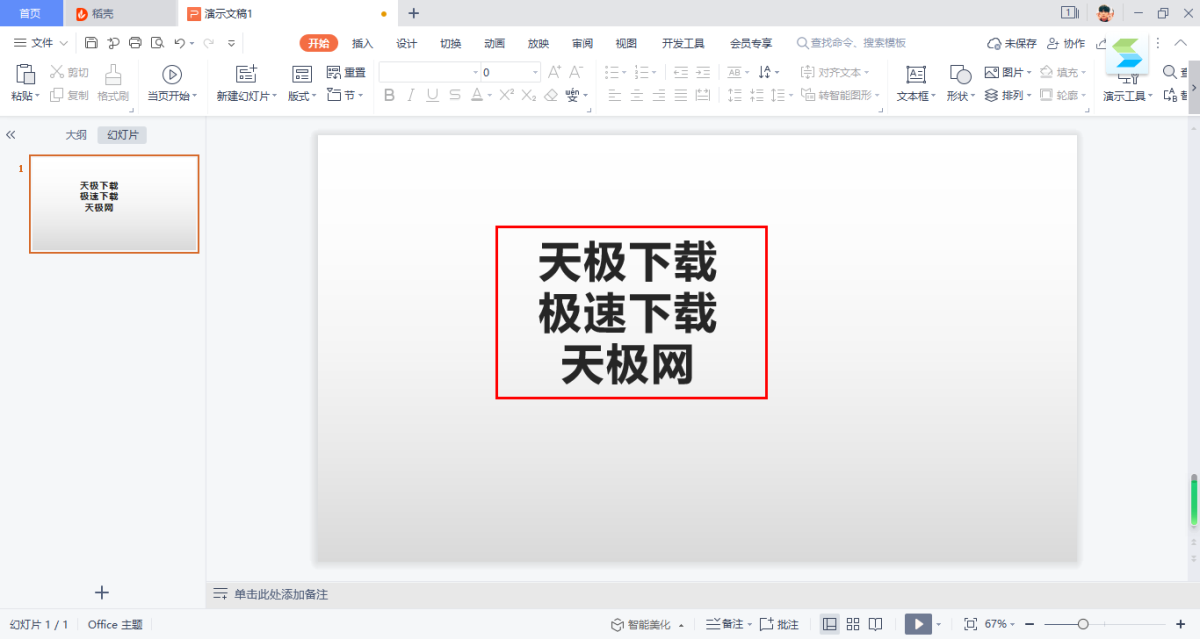Viewport: 1200px width, 639px height.
Task: Click the Text Box (文本框) icon
Action: [x=915, y=74]
